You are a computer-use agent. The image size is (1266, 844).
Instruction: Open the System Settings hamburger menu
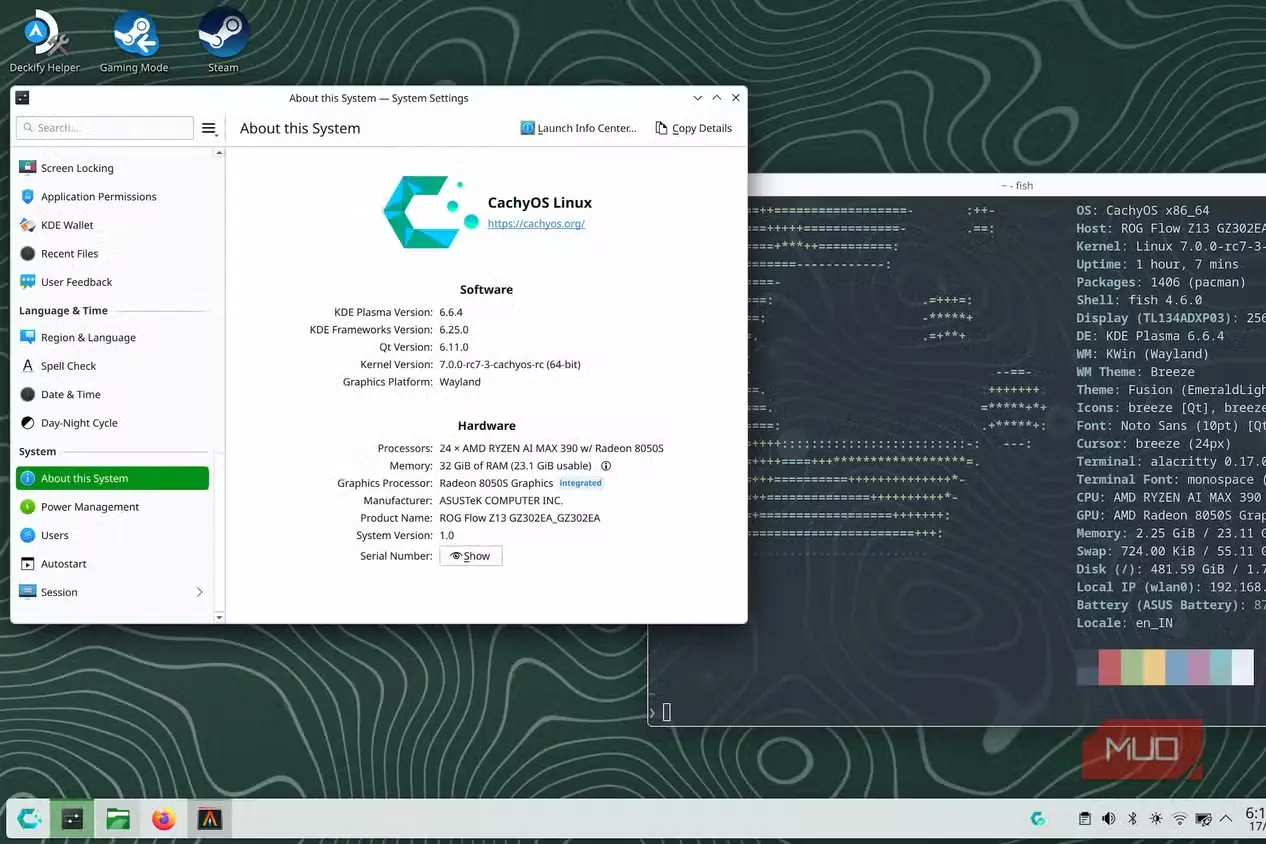tap(209, 128)
